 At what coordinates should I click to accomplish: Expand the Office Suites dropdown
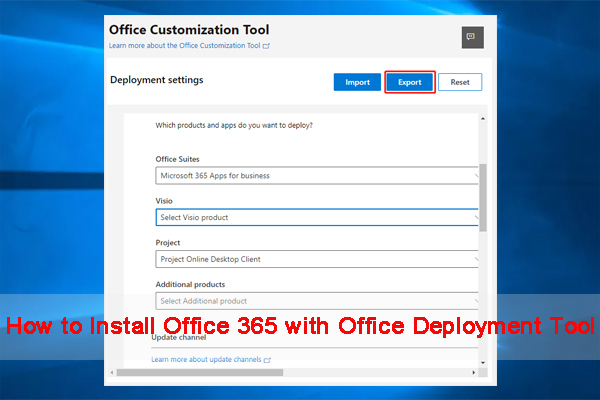coord(317,176)
